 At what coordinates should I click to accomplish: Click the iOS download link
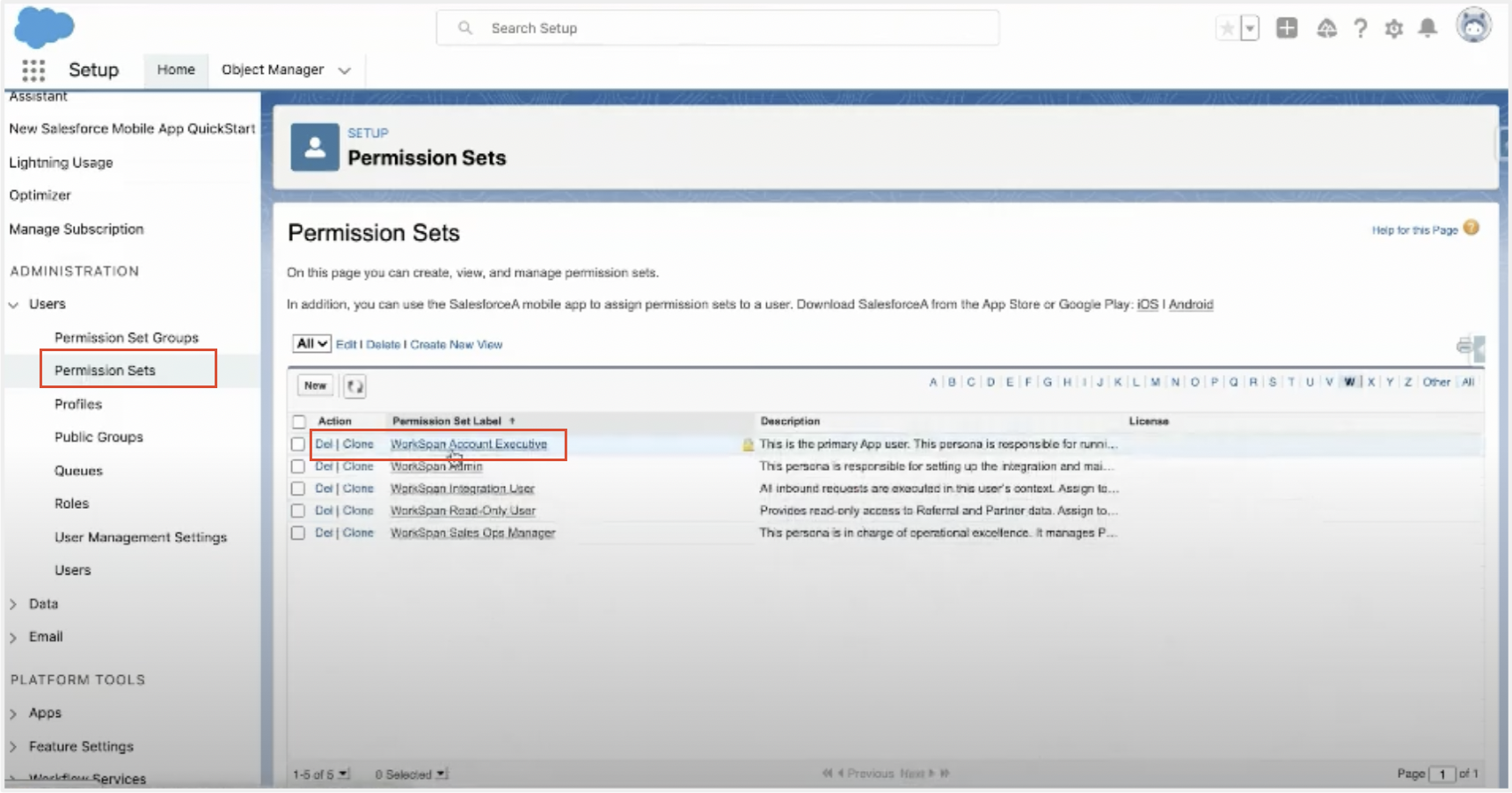coord(1148,305)
